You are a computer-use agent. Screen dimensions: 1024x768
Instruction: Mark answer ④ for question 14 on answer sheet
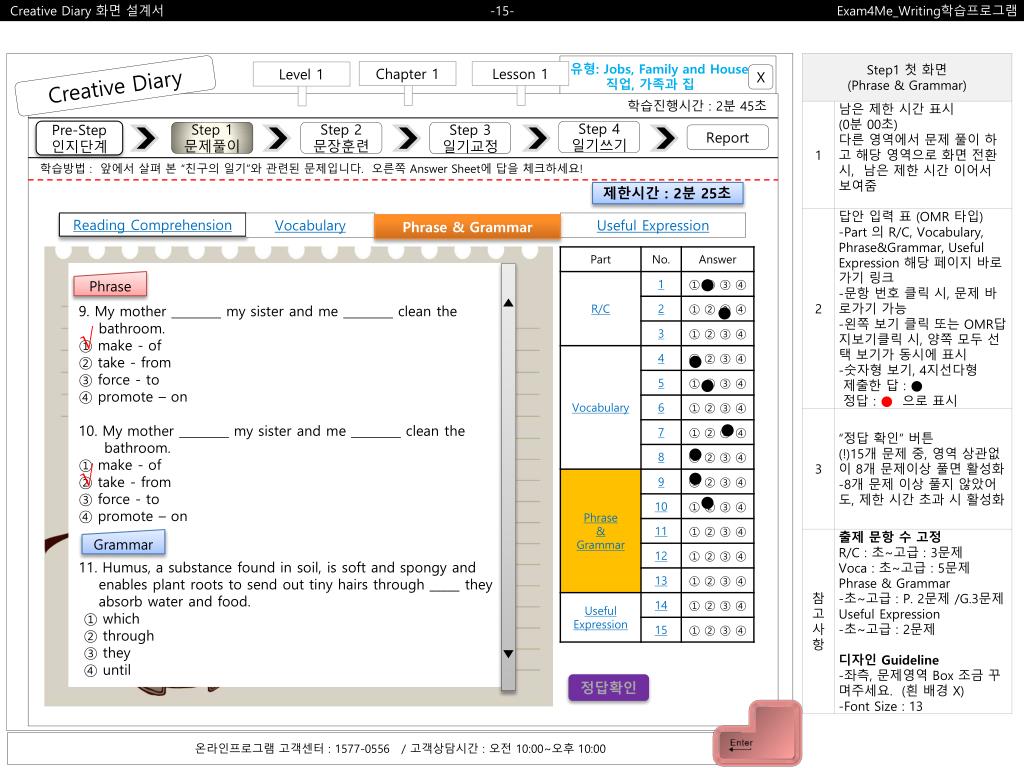pos(741,606)
